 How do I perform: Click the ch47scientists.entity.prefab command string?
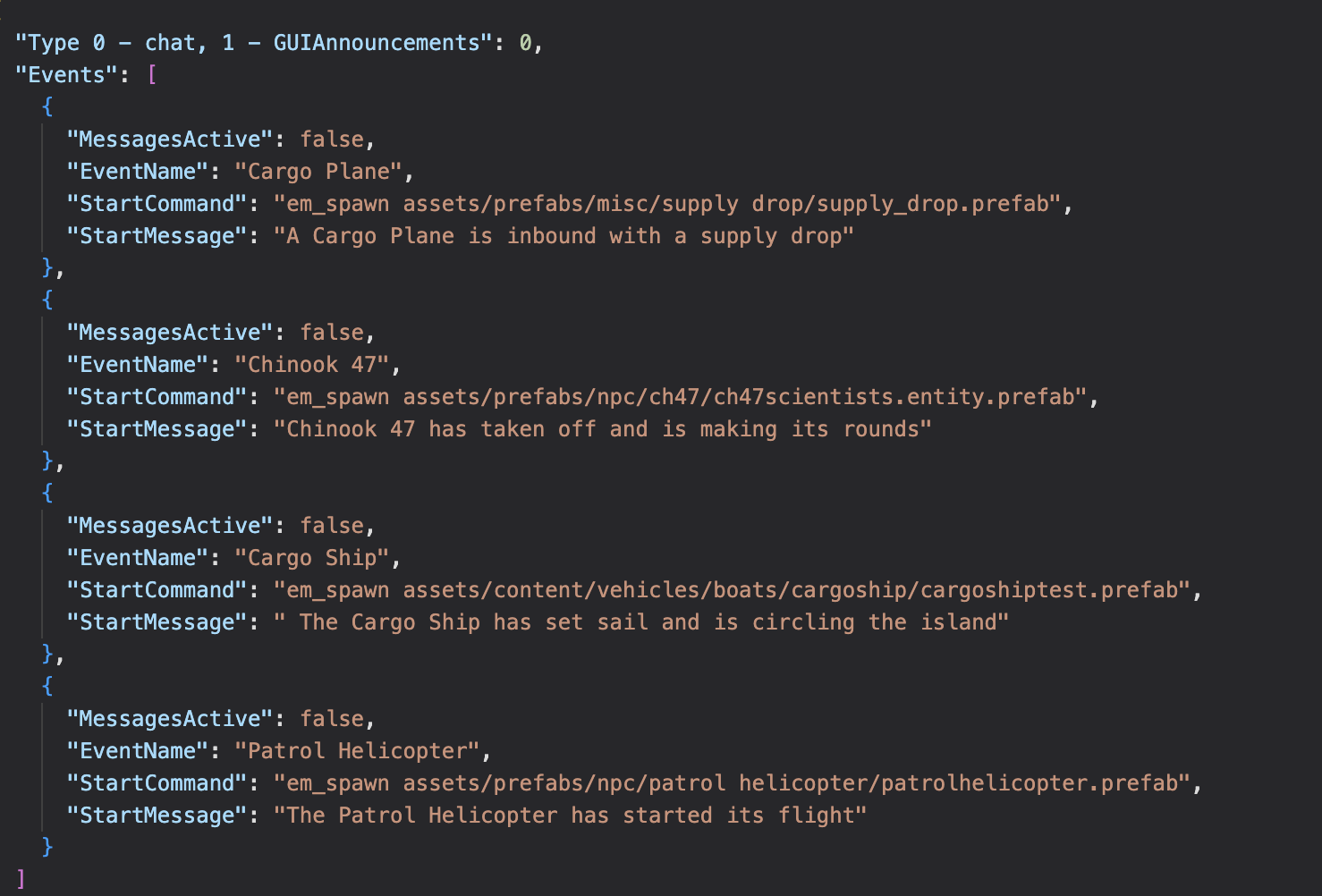[x=680, y=397]
